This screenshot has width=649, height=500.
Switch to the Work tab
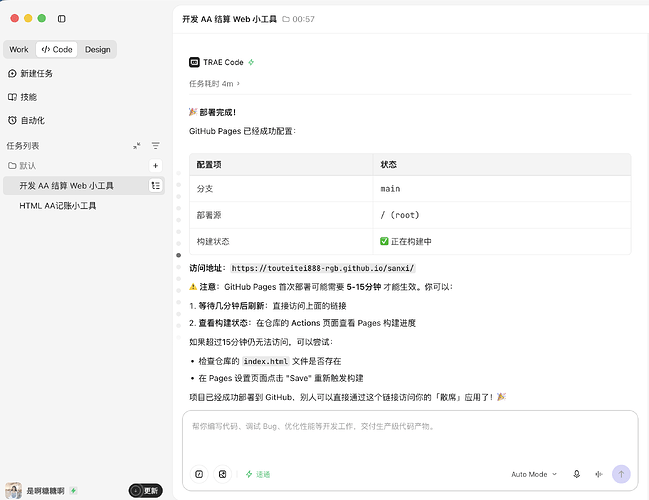[x=19, y=49]
